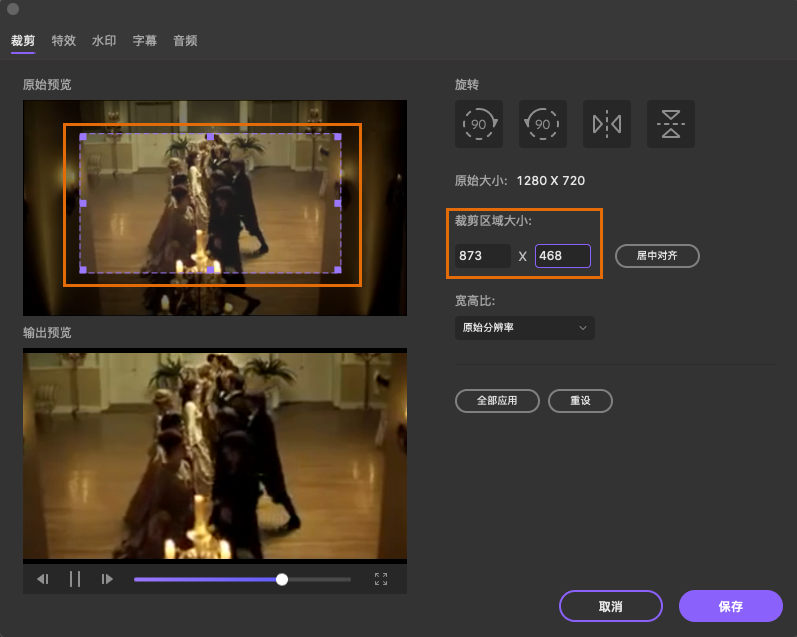The image size is (797, 637).
Task: Switch to the 特效 tab
Action: click(x=63, y=41)
